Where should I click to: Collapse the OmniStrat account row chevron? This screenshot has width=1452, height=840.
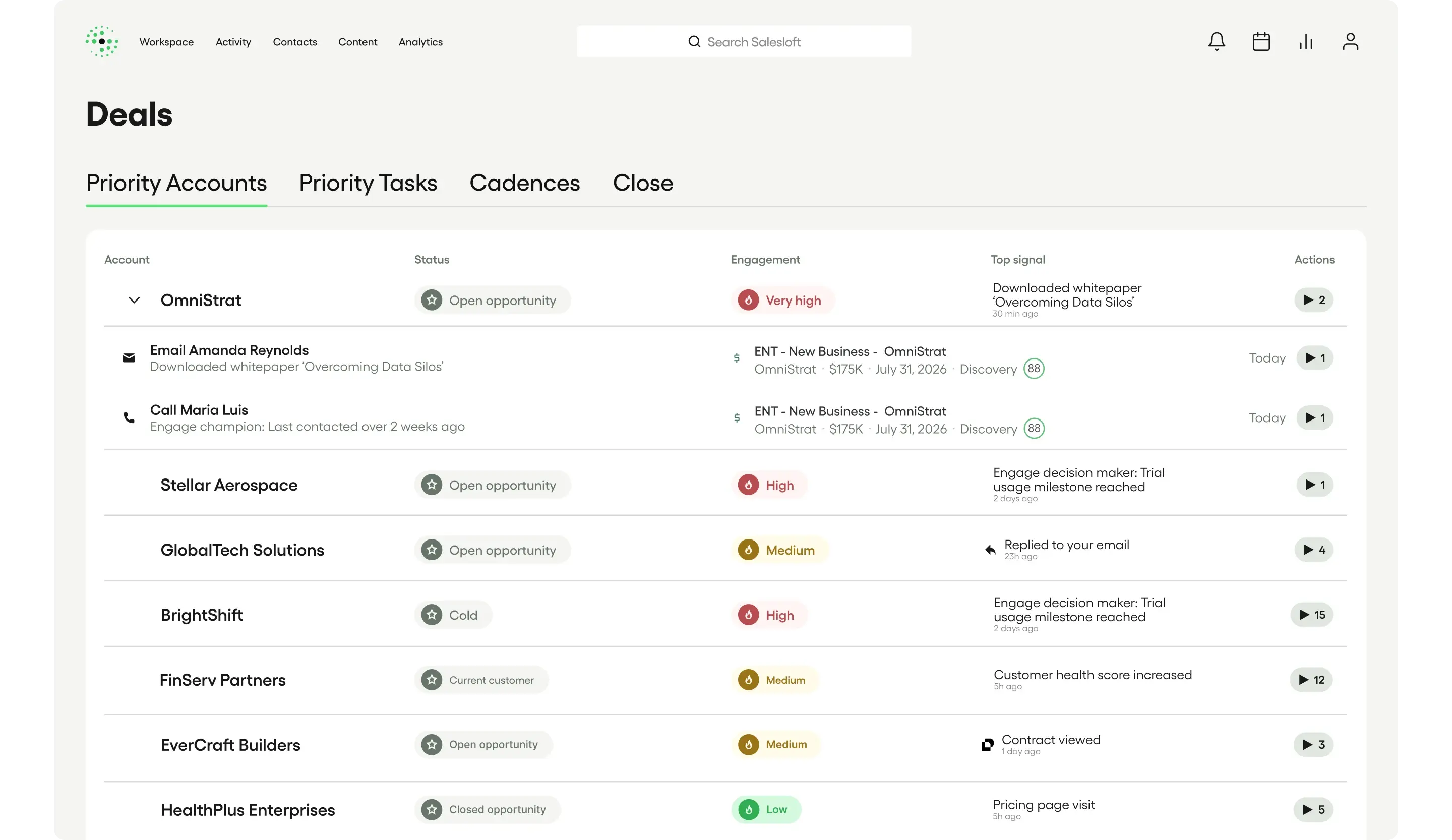tap(134, 300)
